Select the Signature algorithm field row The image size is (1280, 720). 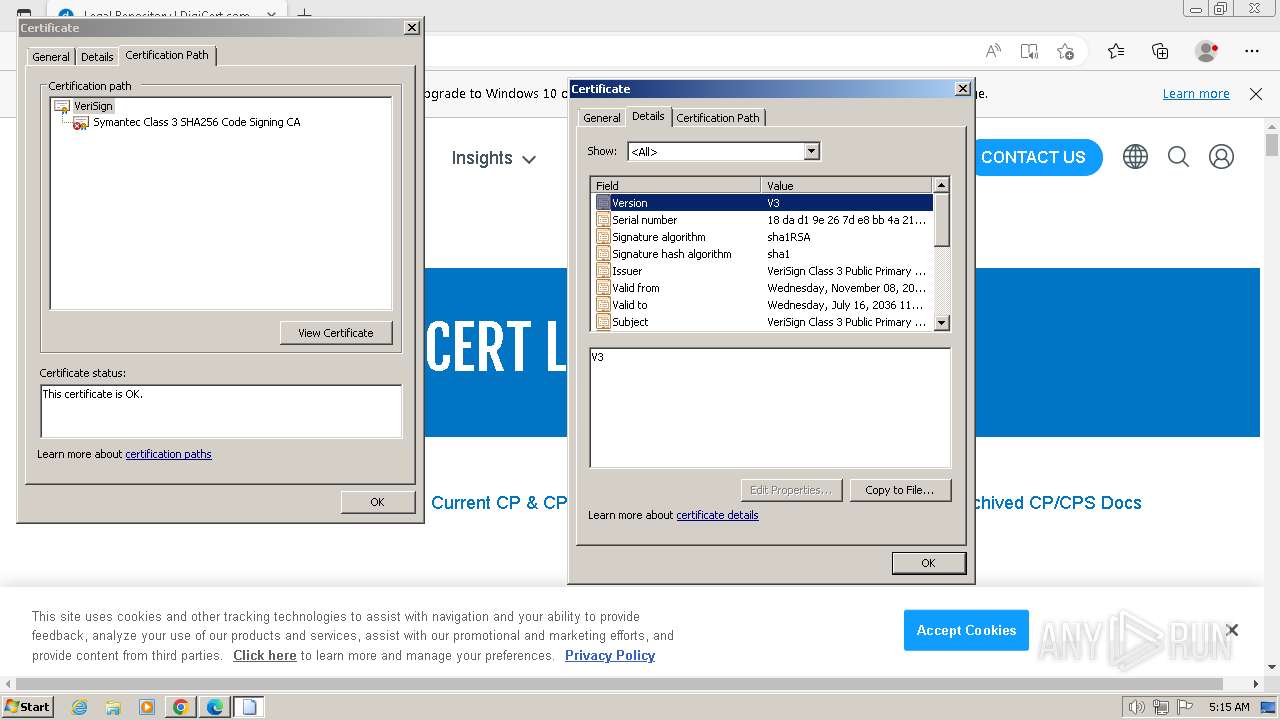[762, 237]
